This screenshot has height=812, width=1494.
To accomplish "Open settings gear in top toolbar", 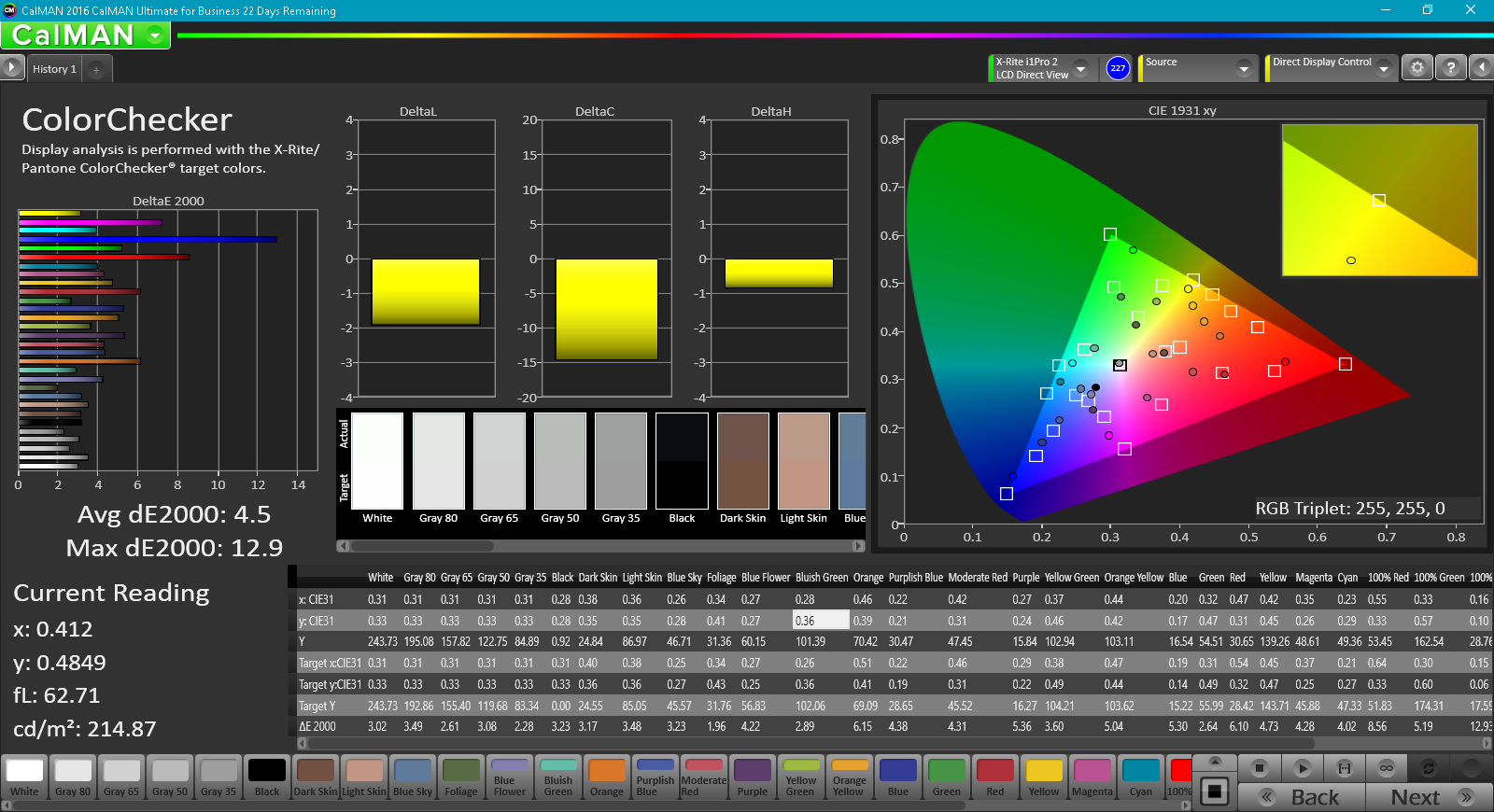I will pos(1416,68).
